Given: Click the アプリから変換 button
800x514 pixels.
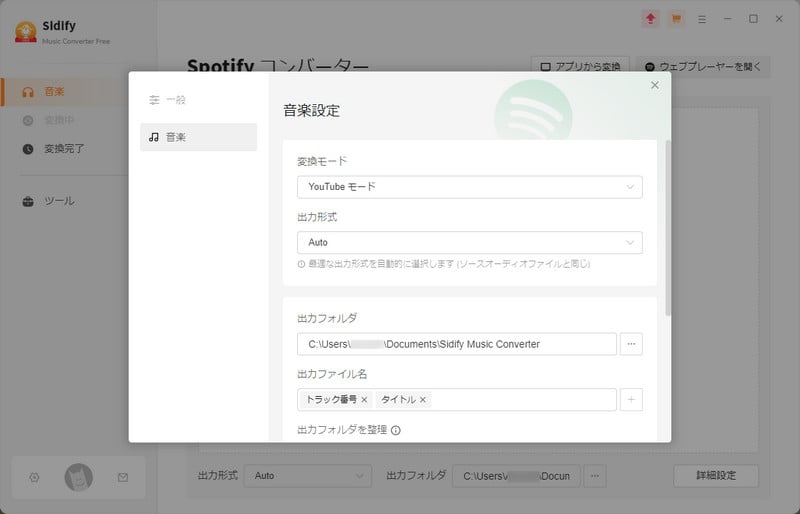Looking at the screenshot, I should (580, 67).
